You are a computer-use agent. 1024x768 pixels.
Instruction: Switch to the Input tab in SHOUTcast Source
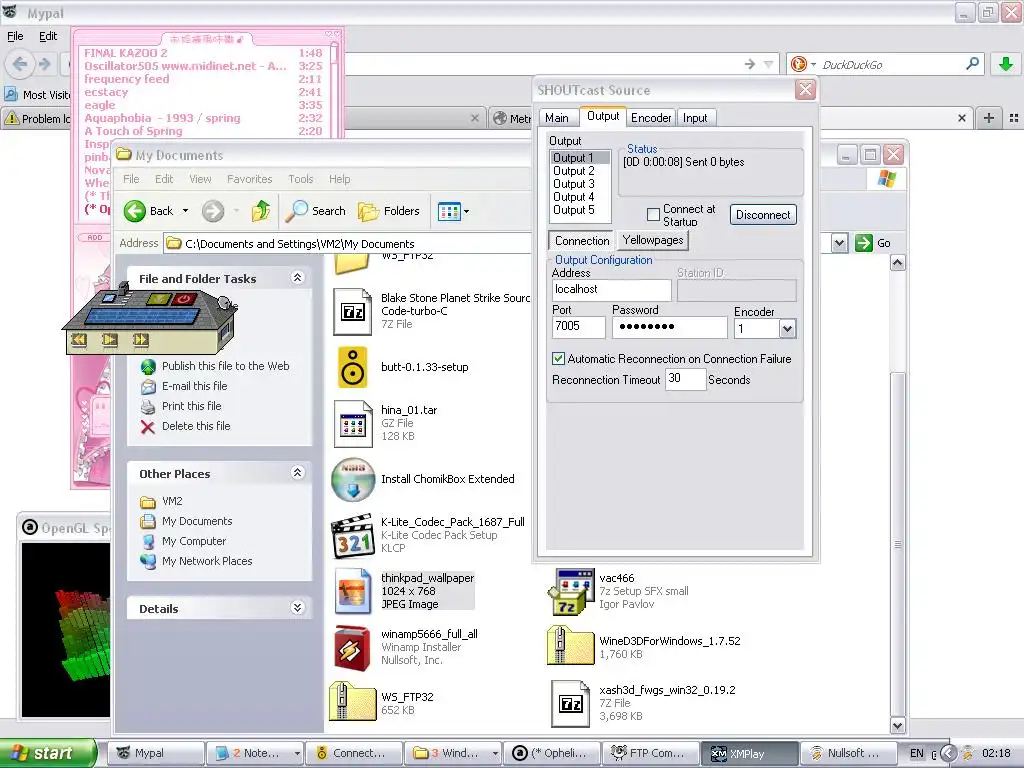click(695, 118)
